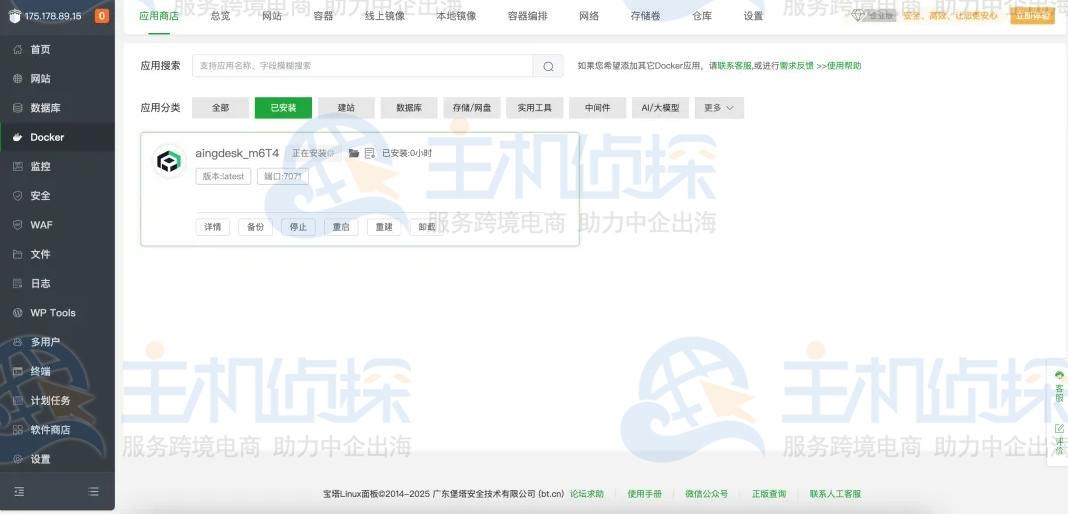Click the magnifier search icon button

point(548,66)
